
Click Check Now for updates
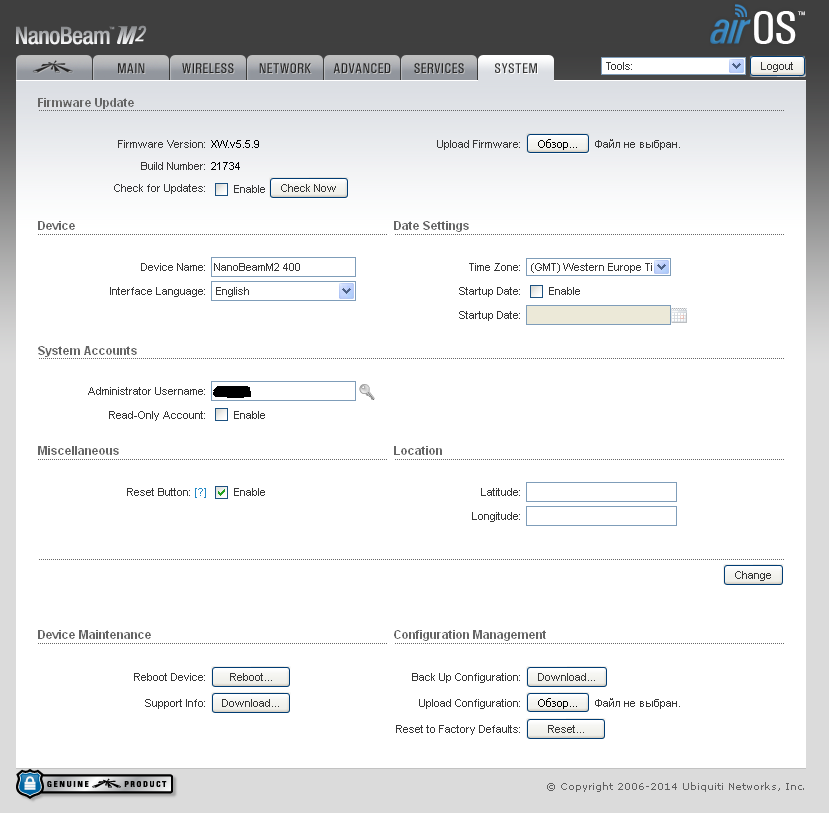coord(309,188)
